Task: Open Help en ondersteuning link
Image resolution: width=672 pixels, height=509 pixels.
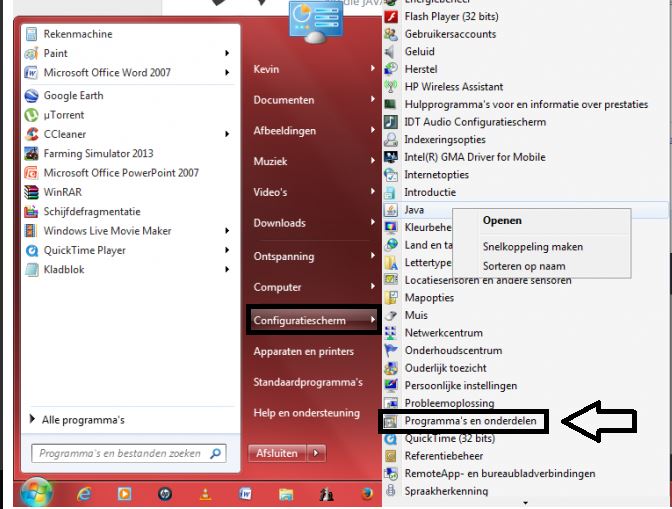Action: pyautogui.click(x=306, y=413)
